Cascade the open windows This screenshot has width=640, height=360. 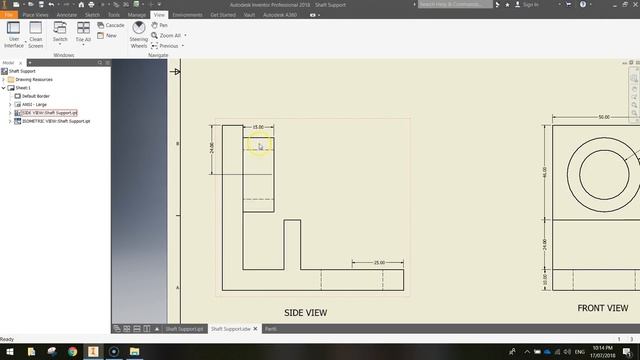click(x=111, y=25)
